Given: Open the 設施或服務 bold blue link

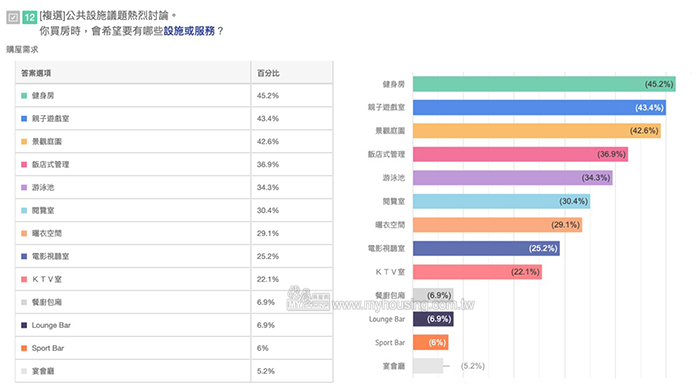Looking at the screenshot, I should pyautogui.click(x=189, y=31).
